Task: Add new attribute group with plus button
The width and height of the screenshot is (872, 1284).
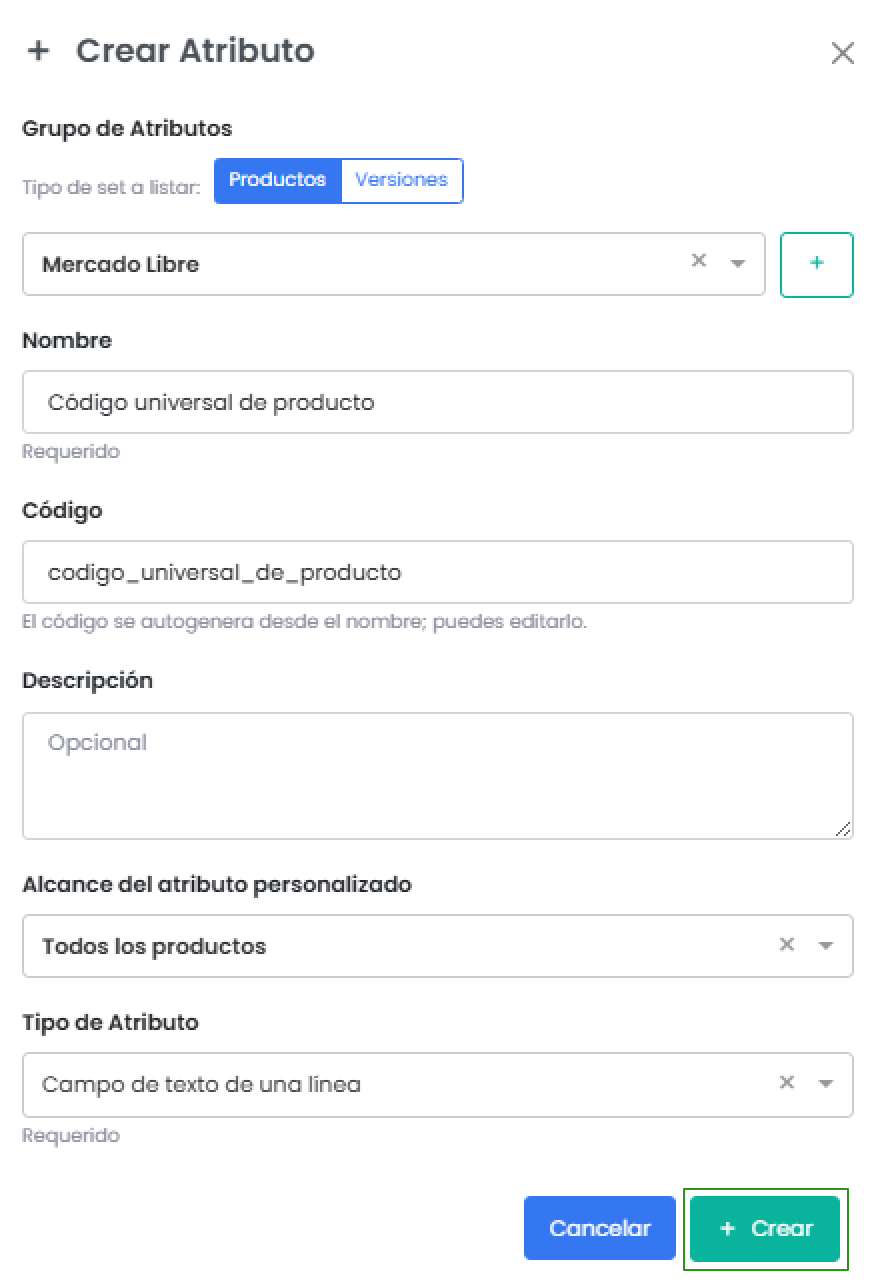Action: pyautogui.click(x=816, y=265)
